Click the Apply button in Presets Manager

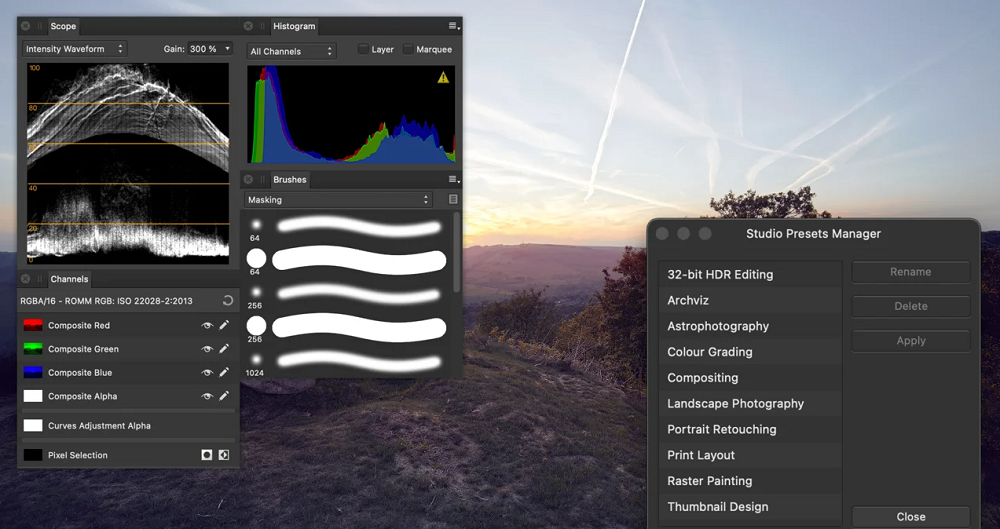pyautogui.click(x=911, y=341)
